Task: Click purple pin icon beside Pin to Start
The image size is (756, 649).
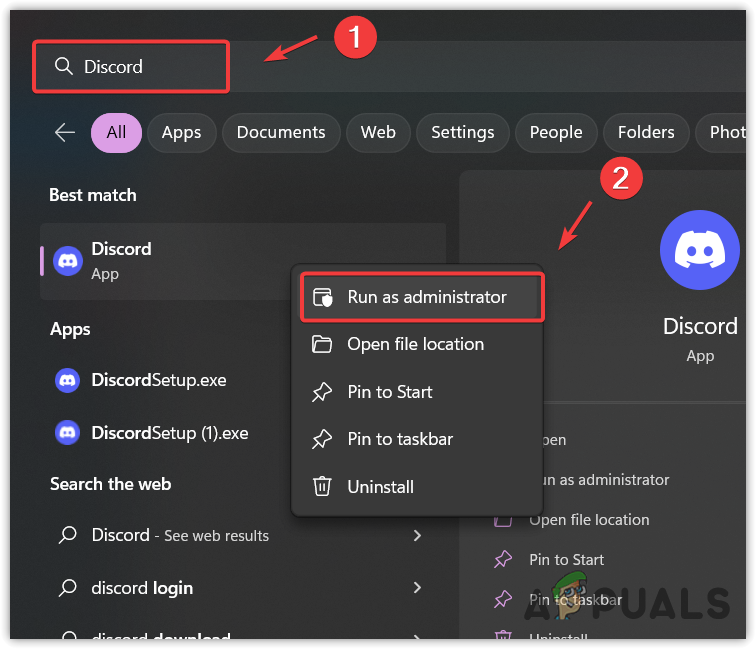Action: (503, 559)
